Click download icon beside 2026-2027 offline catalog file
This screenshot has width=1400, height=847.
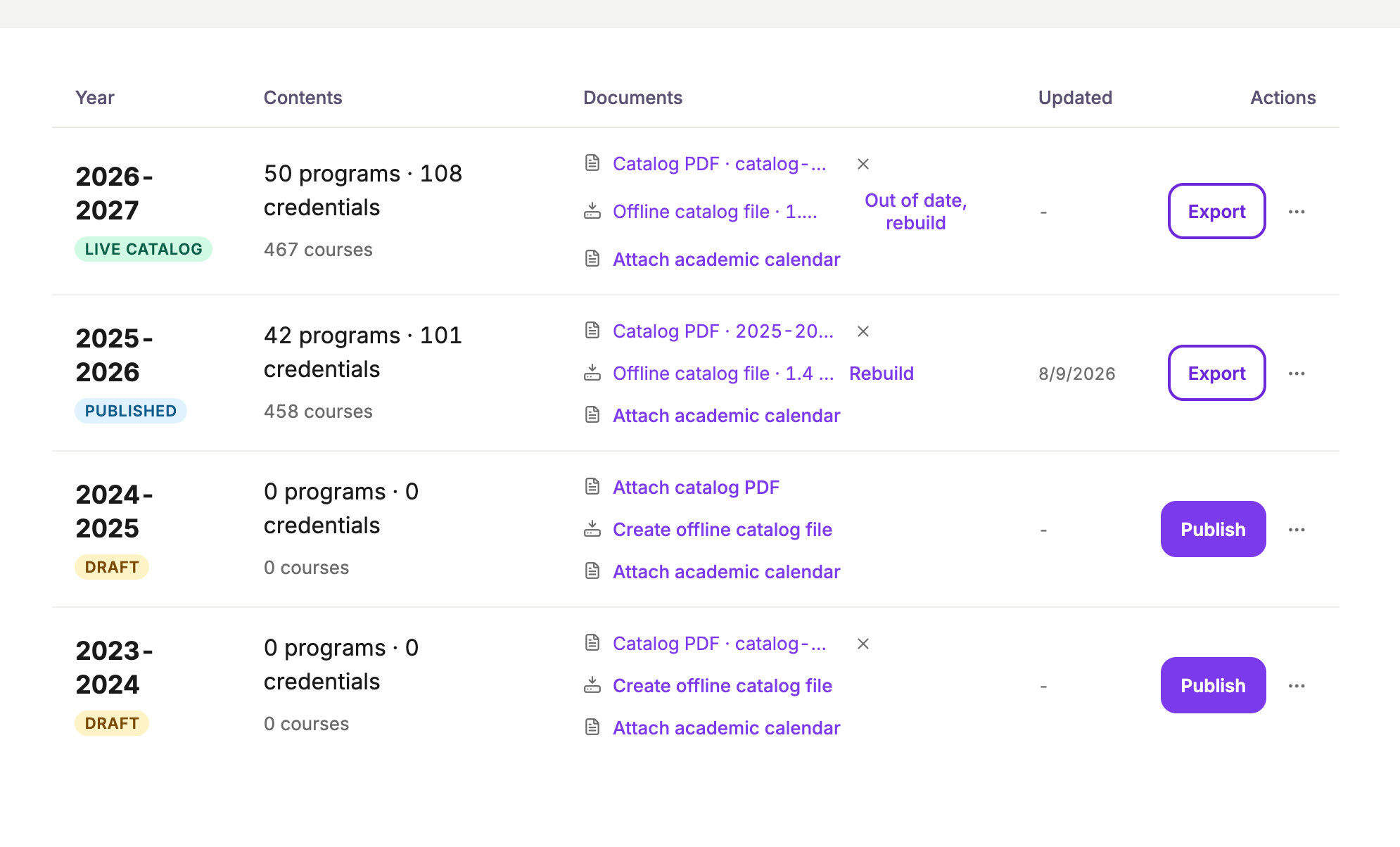click(x=592, y=211)
